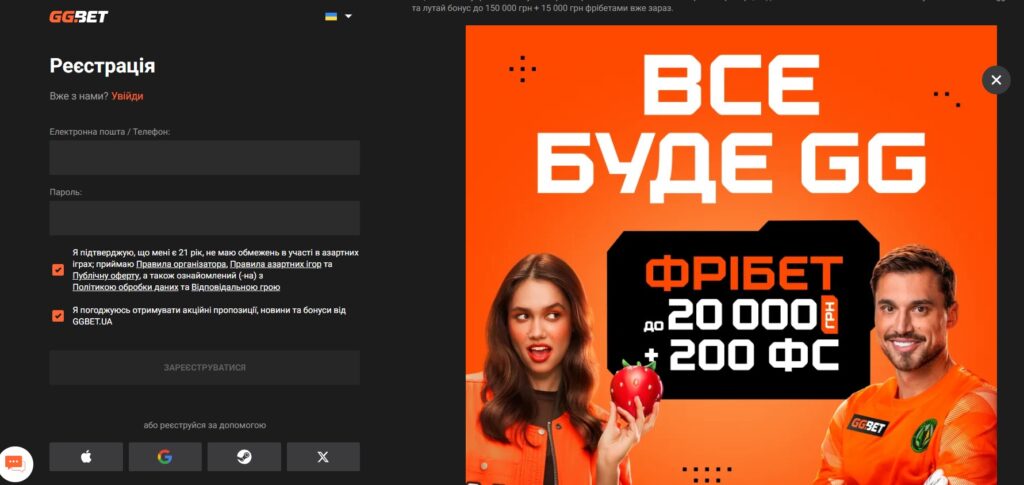This screenshot has height=485, width=1024.
Task: Register using the Steam icon button
Action: [244, 457]
